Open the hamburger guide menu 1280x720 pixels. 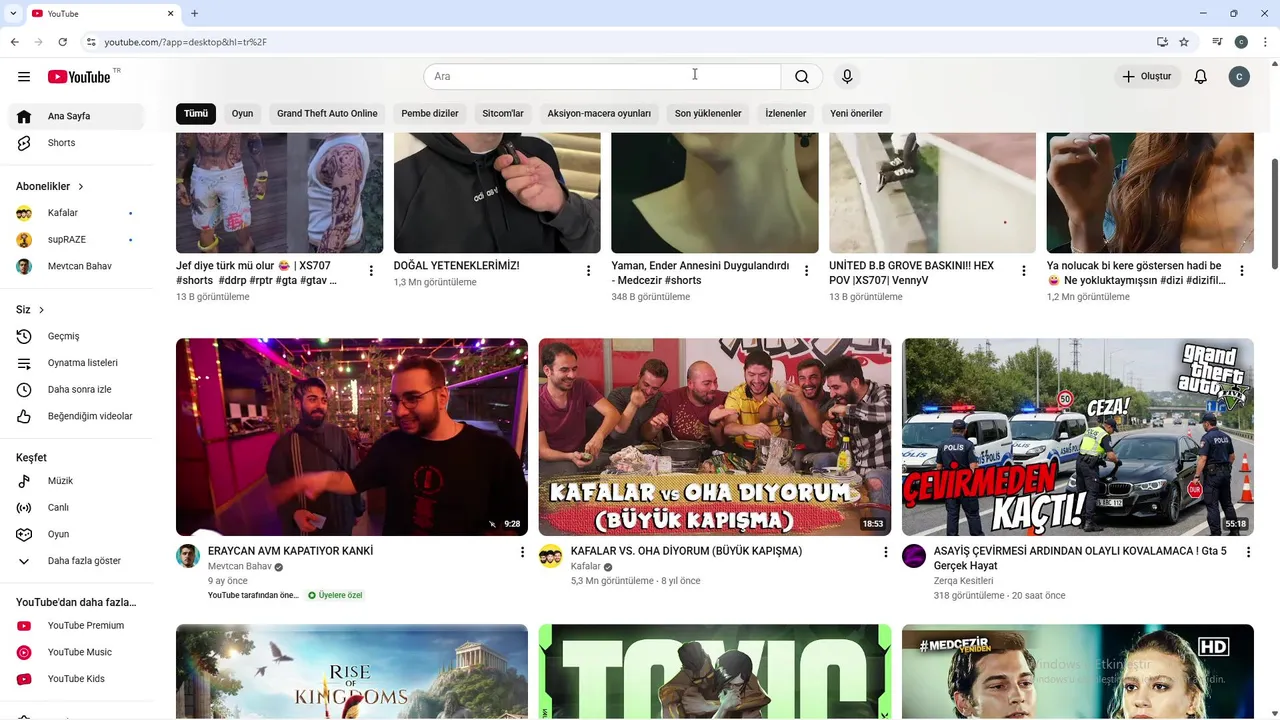(x=24, y=77)
